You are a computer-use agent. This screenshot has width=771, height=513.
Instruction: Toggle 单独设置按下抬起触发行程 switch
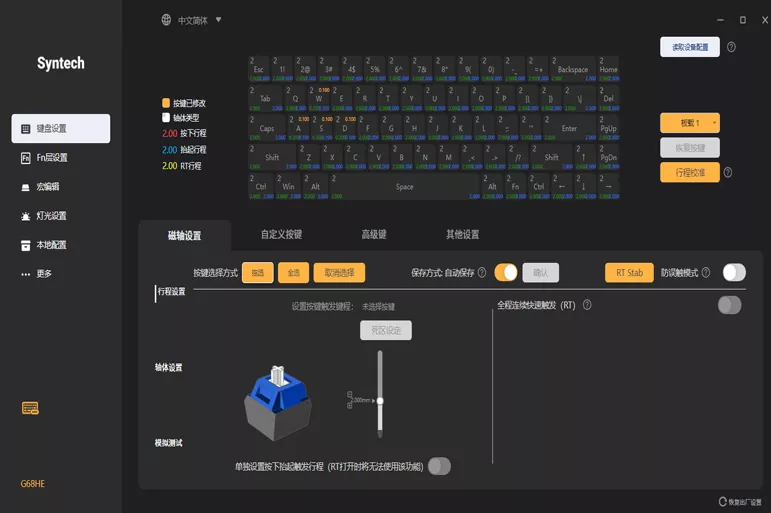coord(439,466)
